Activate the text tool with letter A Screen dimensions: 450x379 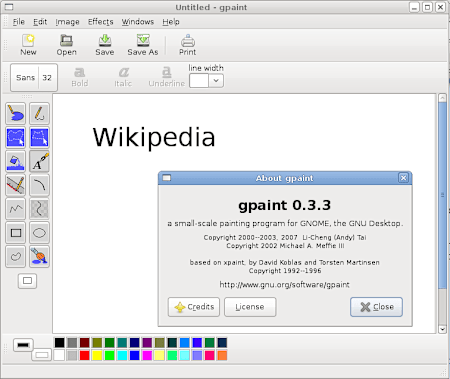(39, 162)
